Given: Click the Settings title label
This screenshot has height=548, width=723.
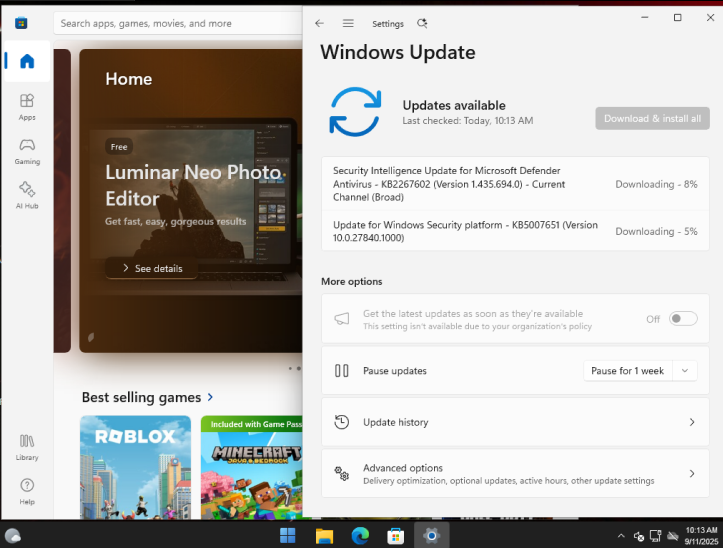Looking at the screenshot, I should tap(388, 24).
